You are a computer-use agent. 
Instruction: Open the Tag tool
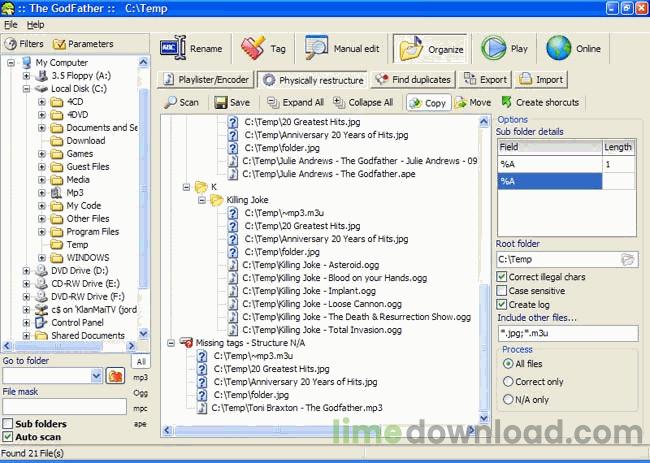(265, 48)
